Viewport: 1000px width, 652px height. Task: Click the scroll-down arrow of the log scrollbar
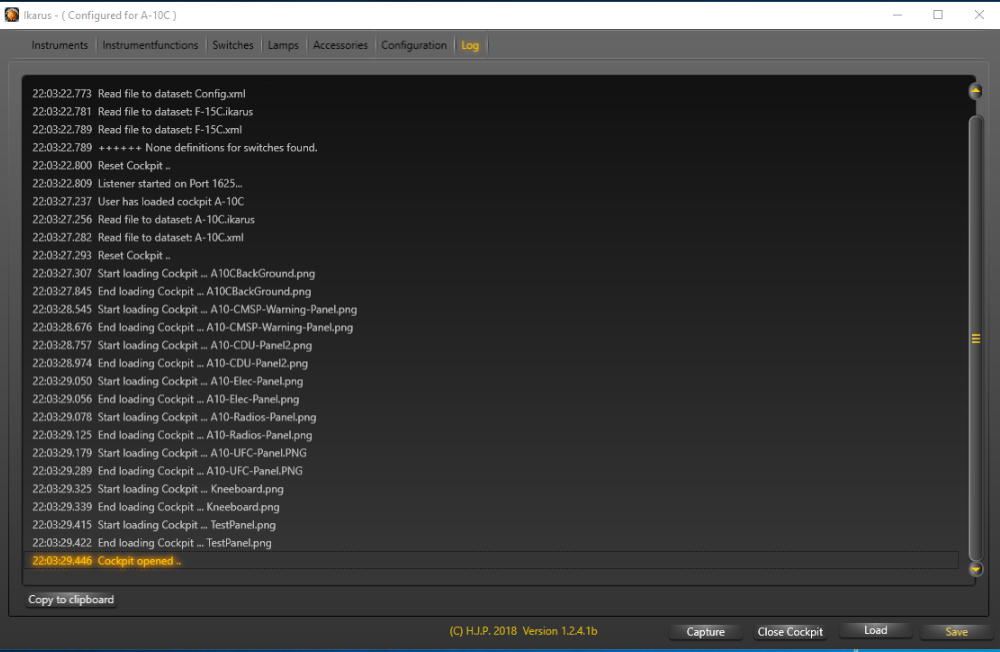975,569
